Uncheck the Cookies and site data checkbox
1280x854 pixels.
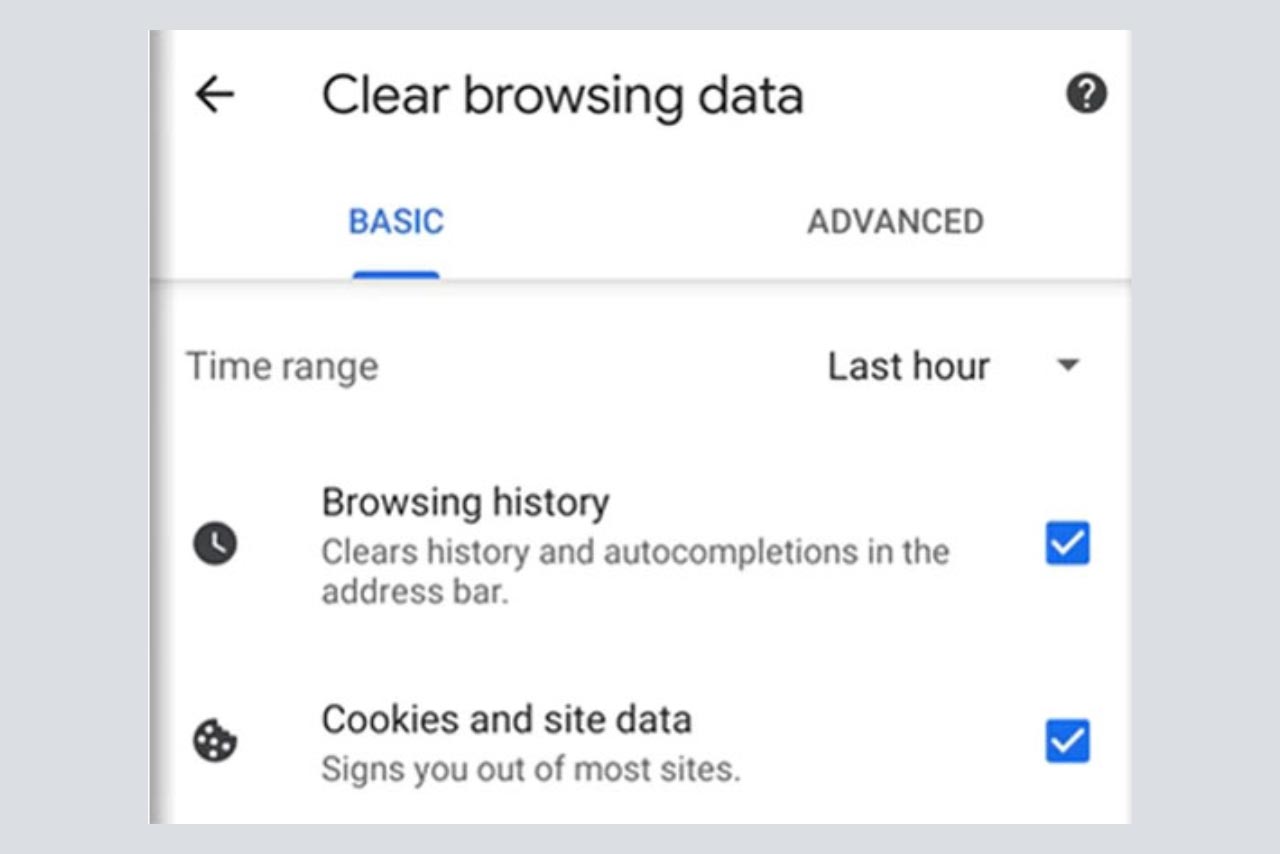[x=1067, y=742]
